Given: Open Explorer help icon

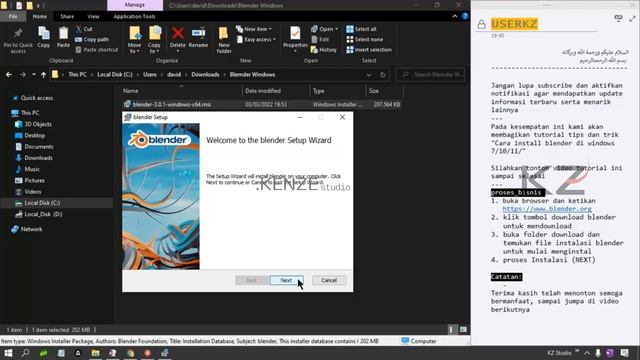Looking at the screenshot, I should pos(465,16).
